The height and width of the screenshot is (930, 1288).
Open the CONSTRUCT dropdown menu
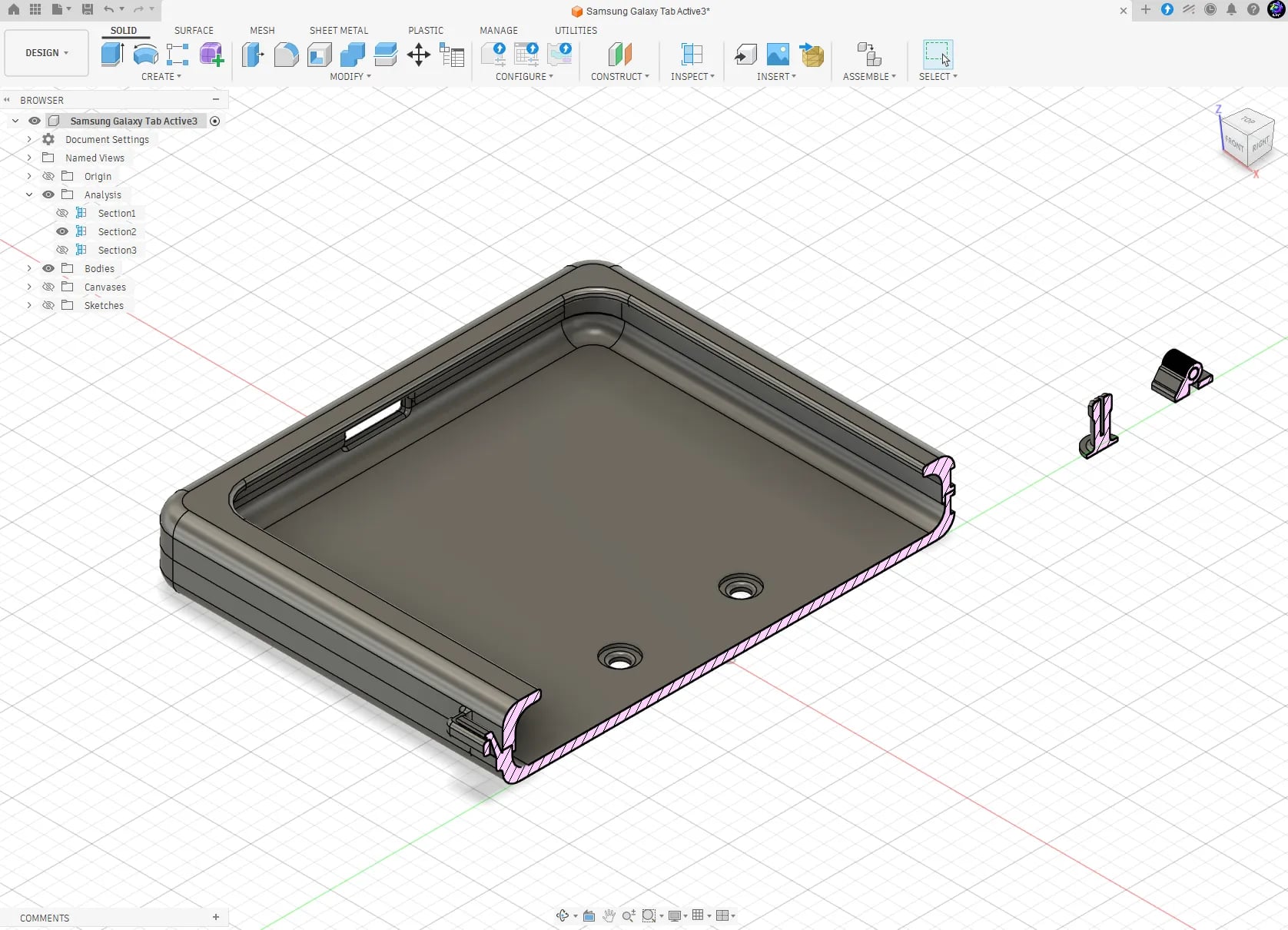(620, 77)
